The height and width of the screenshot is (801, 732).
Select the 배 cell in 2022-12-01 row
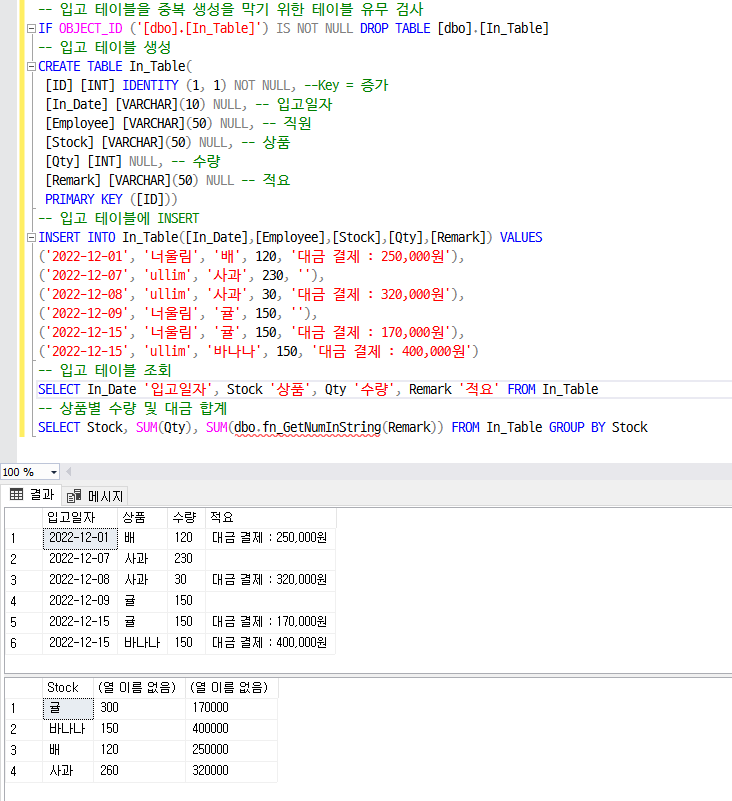[143, 538]
